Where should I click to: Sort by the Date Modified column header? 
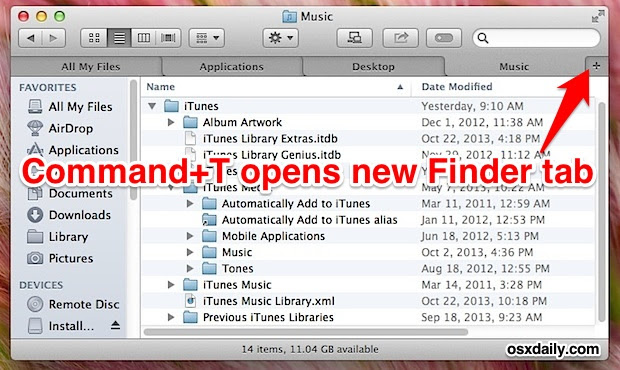coord(457,87)
